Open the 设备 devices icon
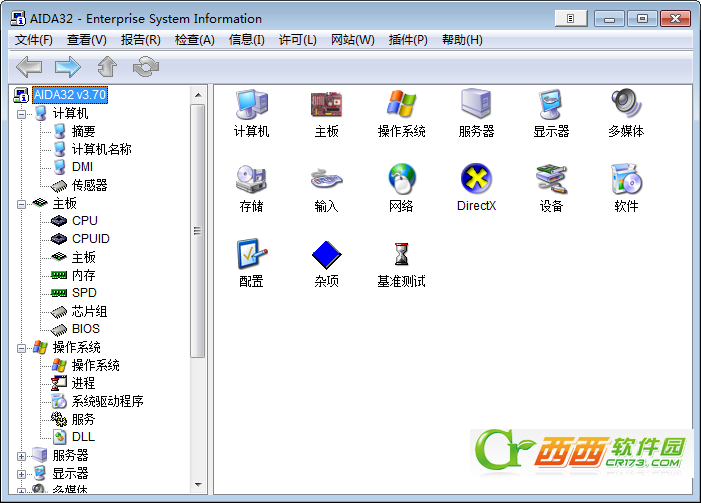This screenshot has height=503, width=701. pyautogui.click(x=551, y=188)
